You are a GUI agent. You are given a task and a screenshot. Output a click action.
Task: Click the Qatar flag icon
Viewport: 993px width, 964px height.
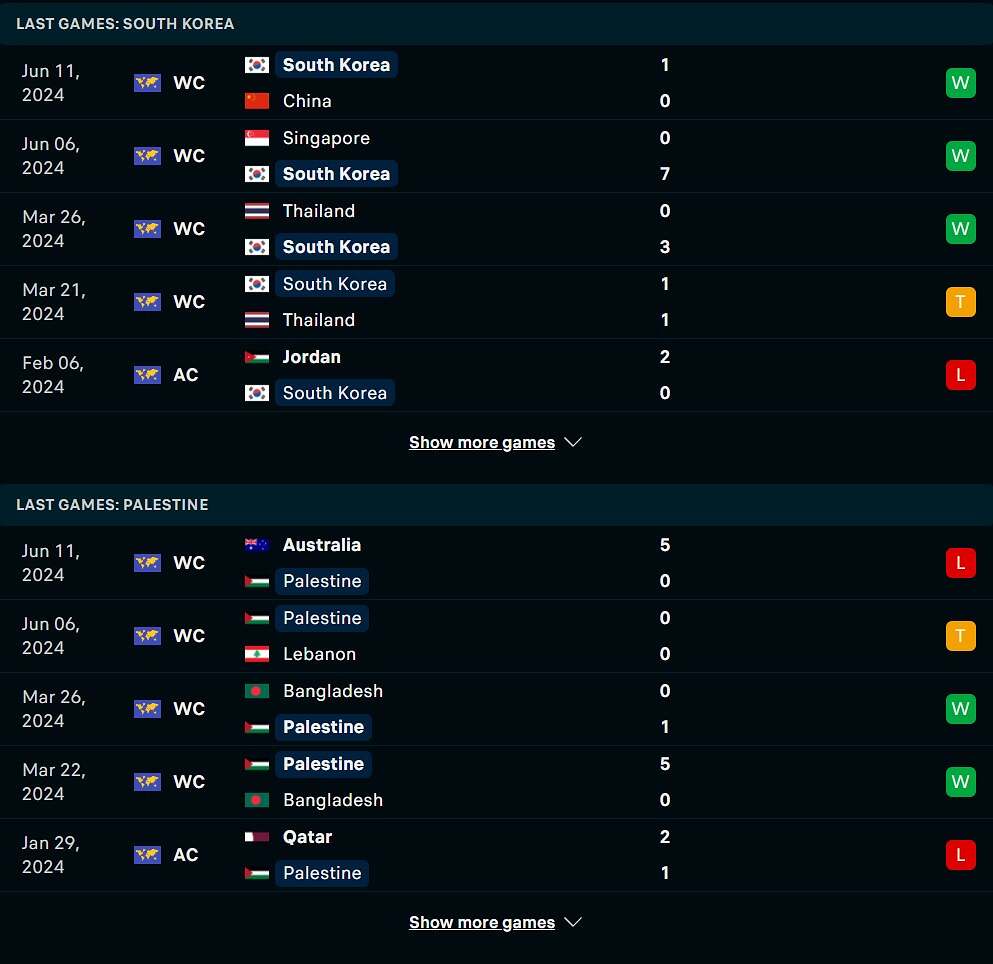[x=256, y=837]
